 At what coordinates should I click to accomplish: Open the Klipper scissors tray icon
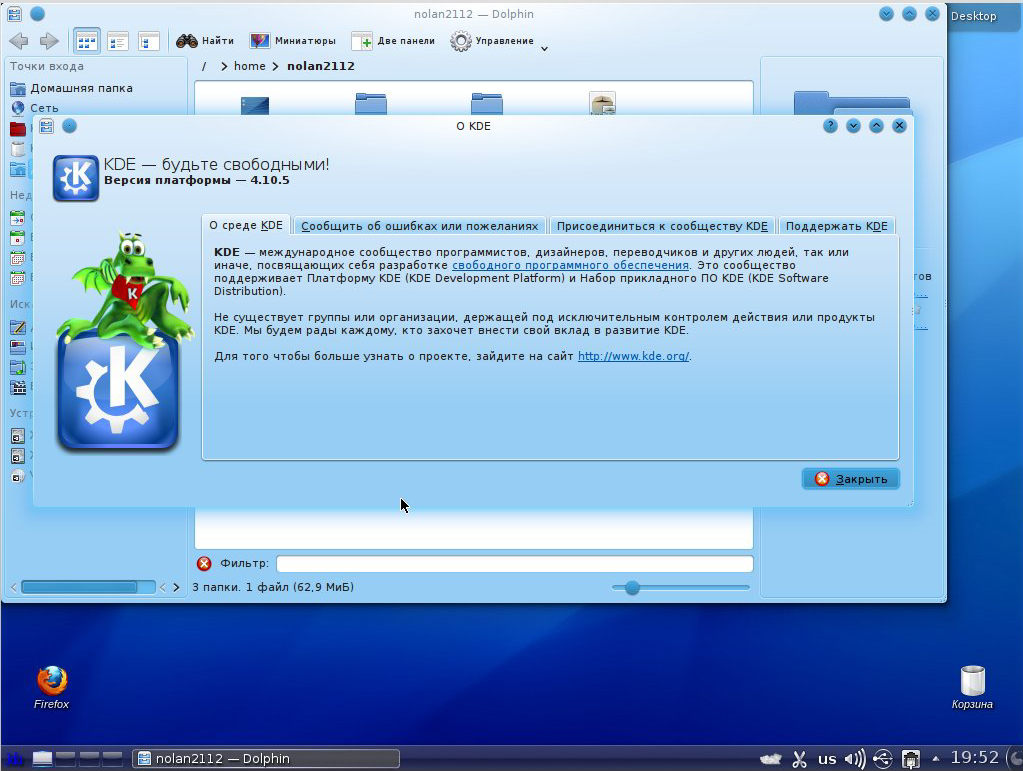pos(799,759)
